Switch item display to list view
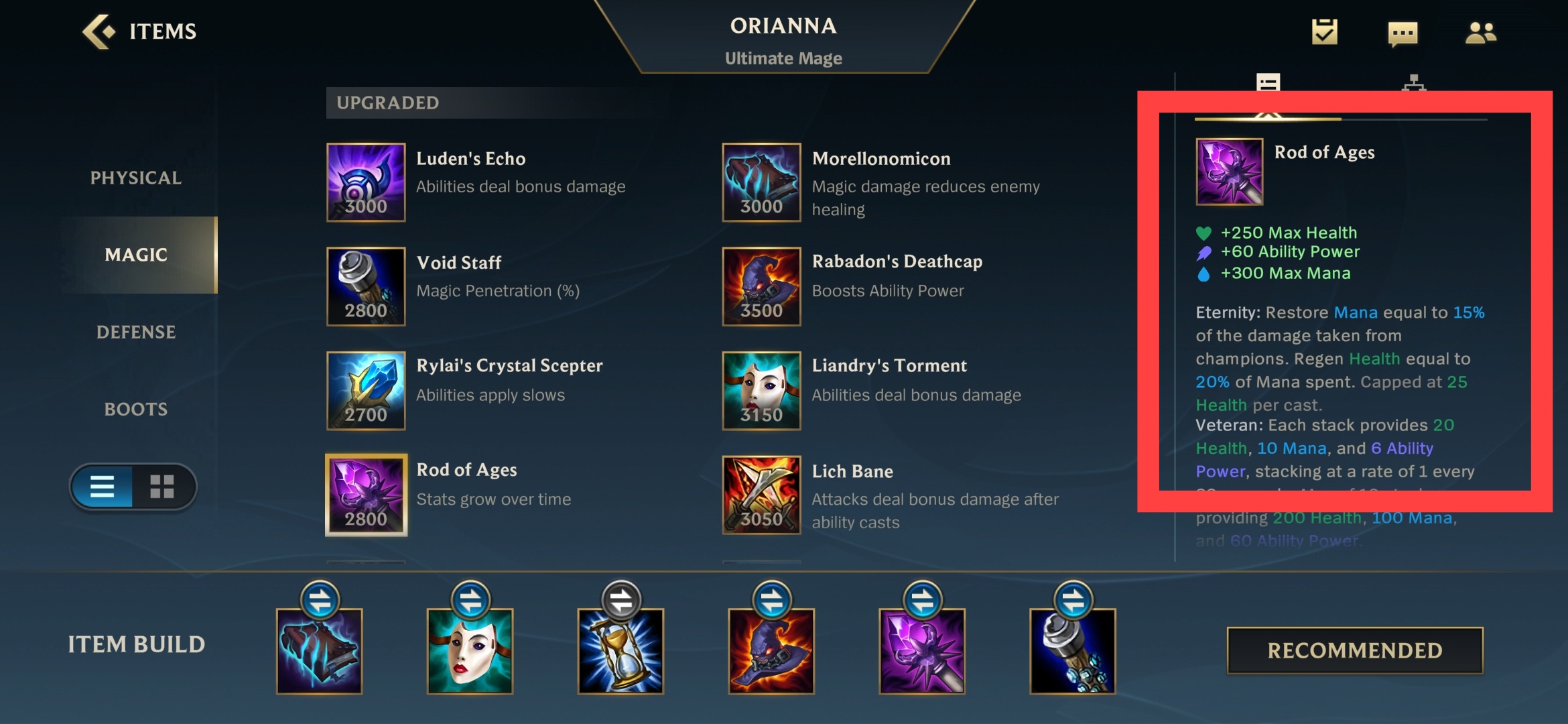The height and width of the screenshot is (724, 1568). 102,486
